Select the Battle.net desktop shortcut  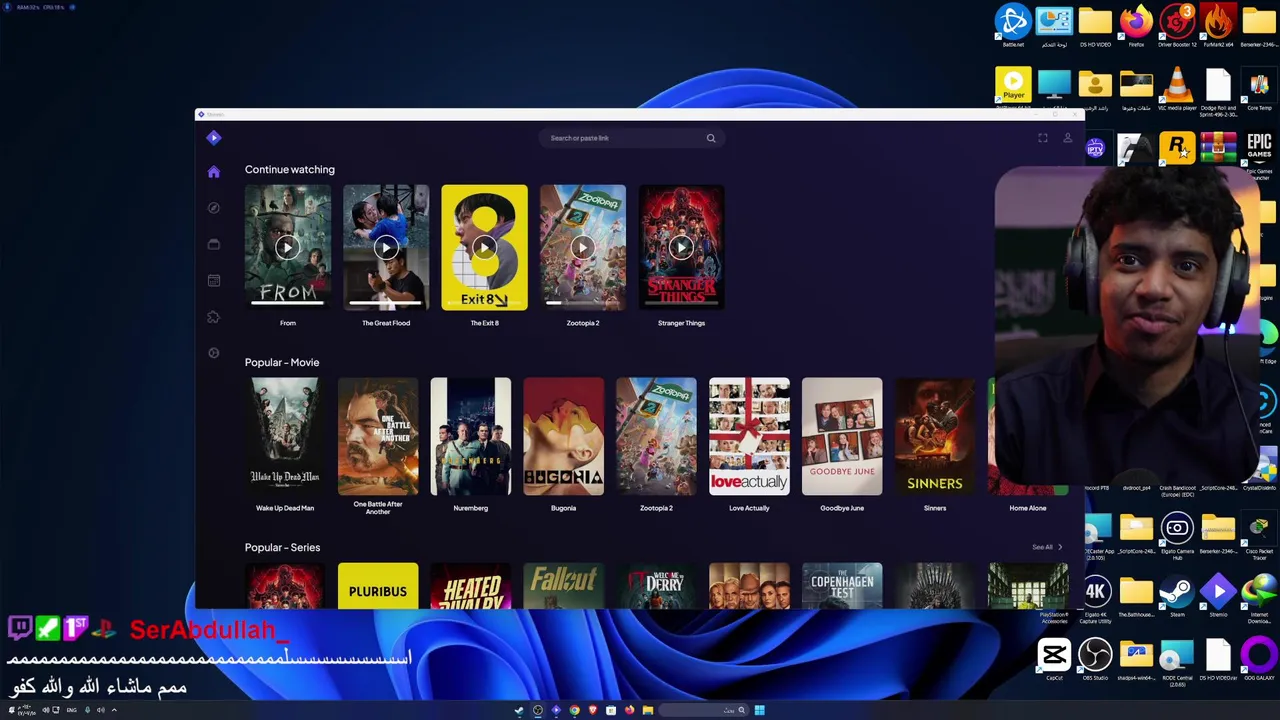(x=1013, y=26)
